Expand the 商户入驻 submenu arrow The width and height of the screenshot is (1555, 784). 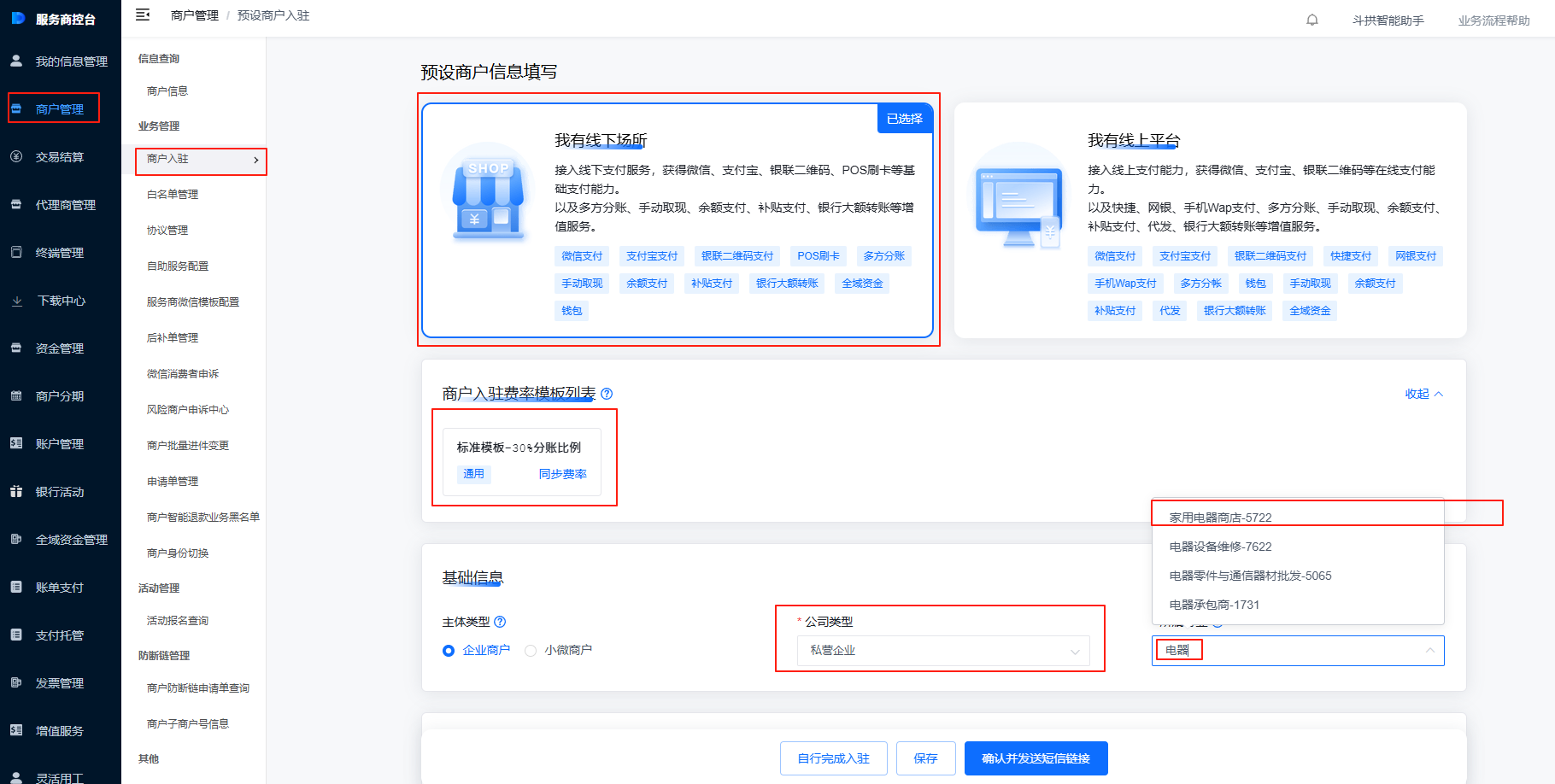pyautogui.click(x=255, y=160)
